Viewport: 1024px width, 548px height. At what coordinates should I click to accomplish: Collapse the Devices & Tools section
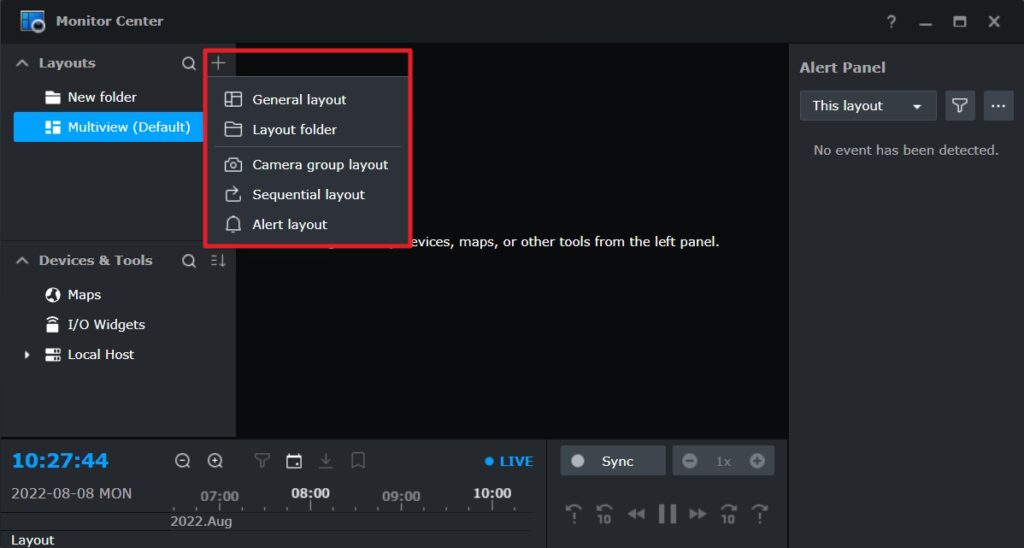point(22,261)
